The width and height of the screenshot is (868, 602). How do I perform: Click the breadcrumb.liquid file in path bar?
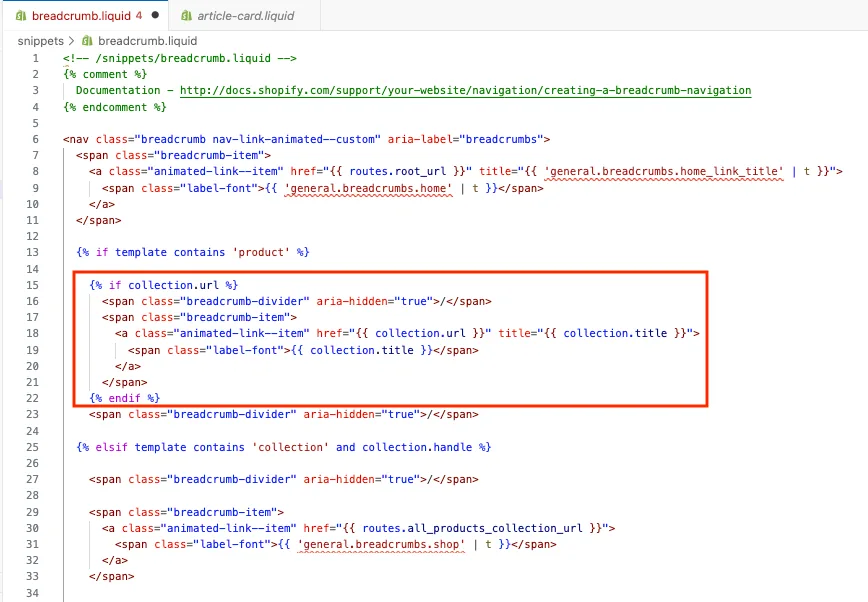(147, 41)
